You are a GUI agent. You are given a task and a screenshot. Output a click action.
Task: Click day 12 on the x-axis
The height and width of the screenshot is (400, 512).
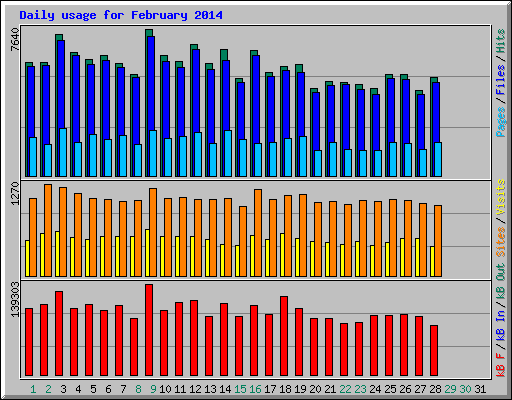tap(195, 389)
